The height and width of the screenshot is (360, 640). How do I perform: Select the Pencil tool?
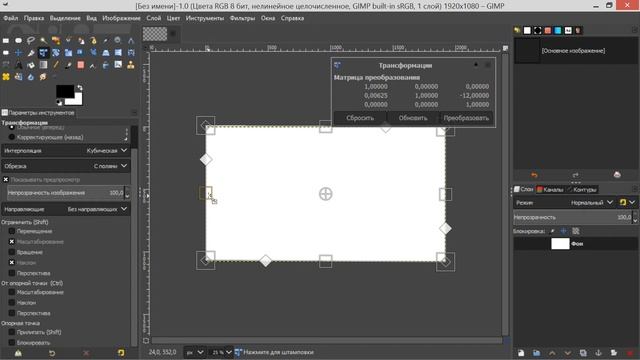click(x=56, y=65)
